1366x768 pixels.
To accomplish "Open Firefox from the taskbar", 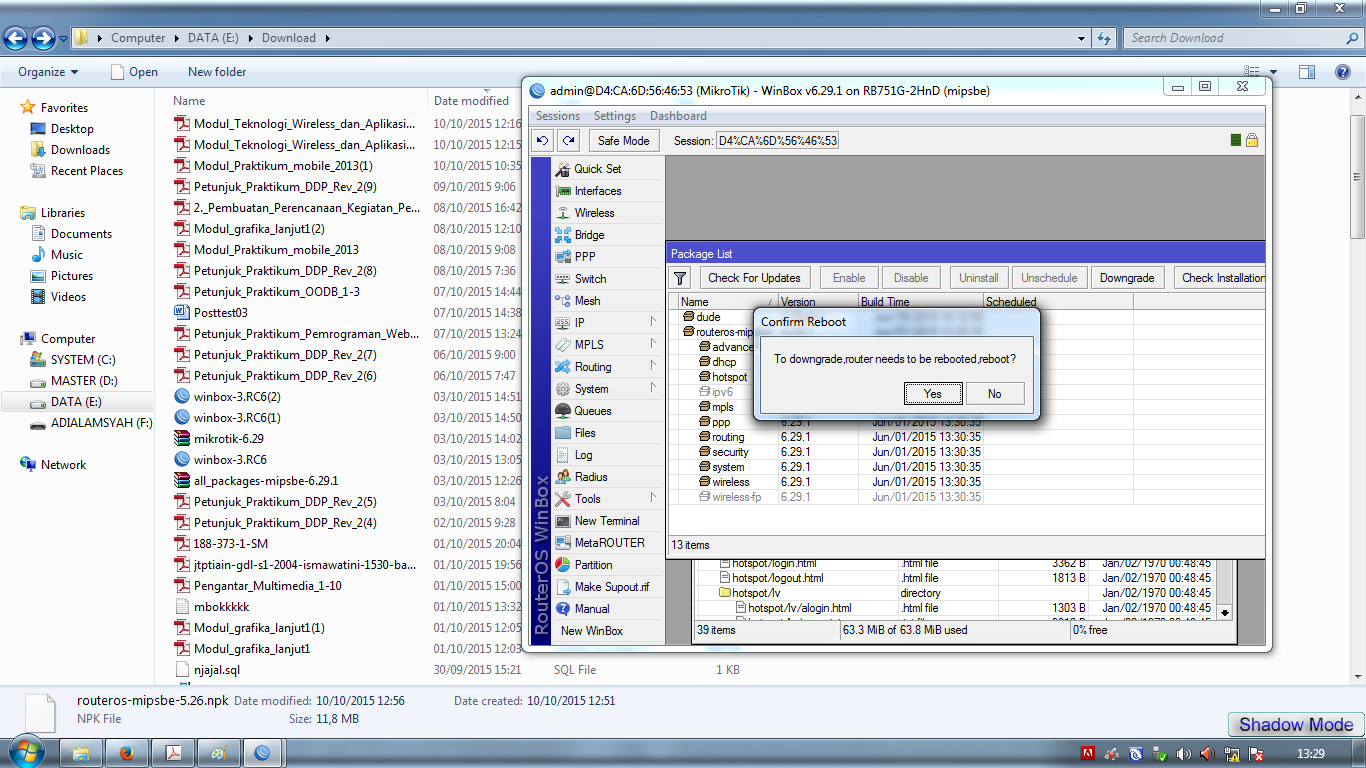I will [127, 753].
